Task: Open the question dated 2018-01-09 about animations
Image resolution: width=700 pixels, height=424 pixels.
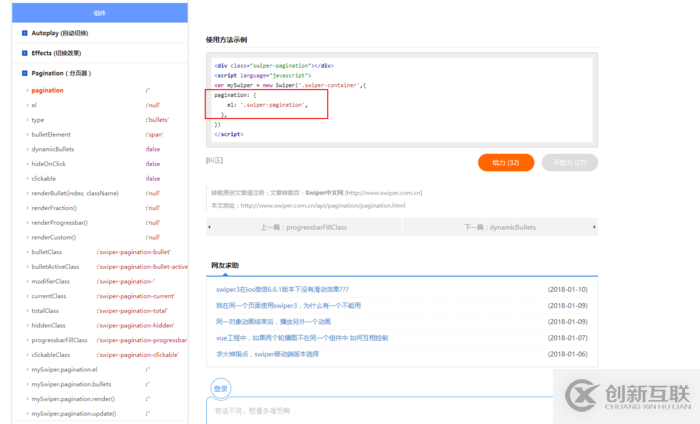Action: (273, 322)
